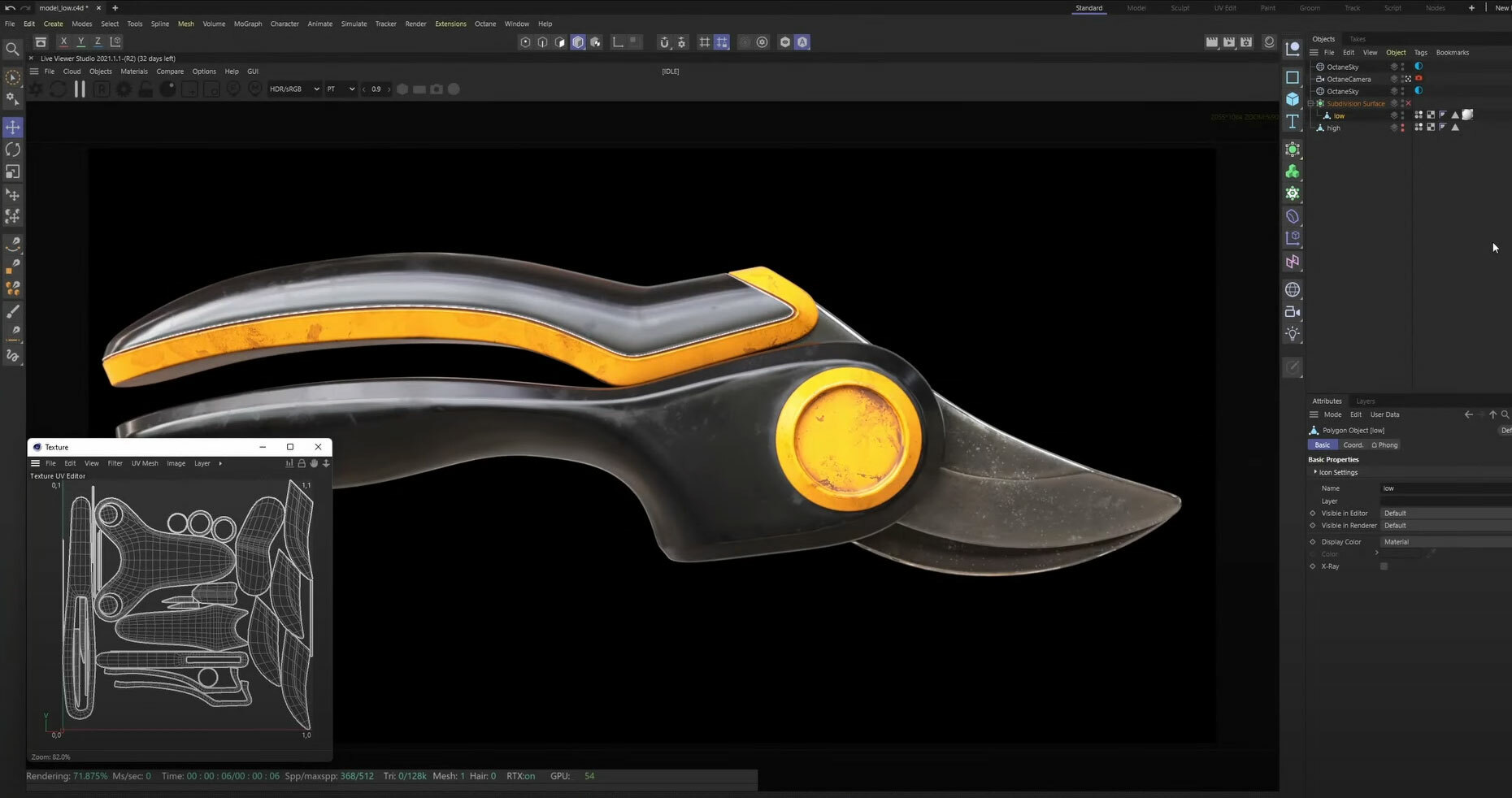Screen dimensions: 1512x798
Task: Click the material sphere tag on low object
Action: (x=1468, y=115)
